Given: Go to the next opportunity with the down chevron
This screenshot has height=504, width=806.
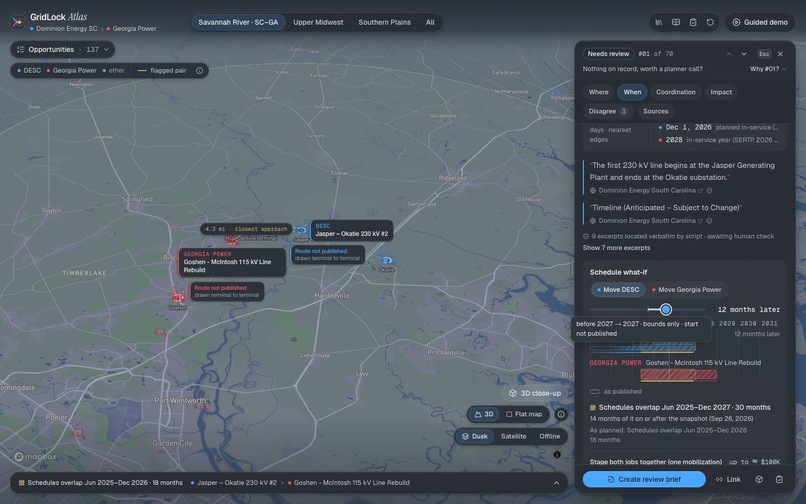Looking at the screenshot, I should (744, 54).
